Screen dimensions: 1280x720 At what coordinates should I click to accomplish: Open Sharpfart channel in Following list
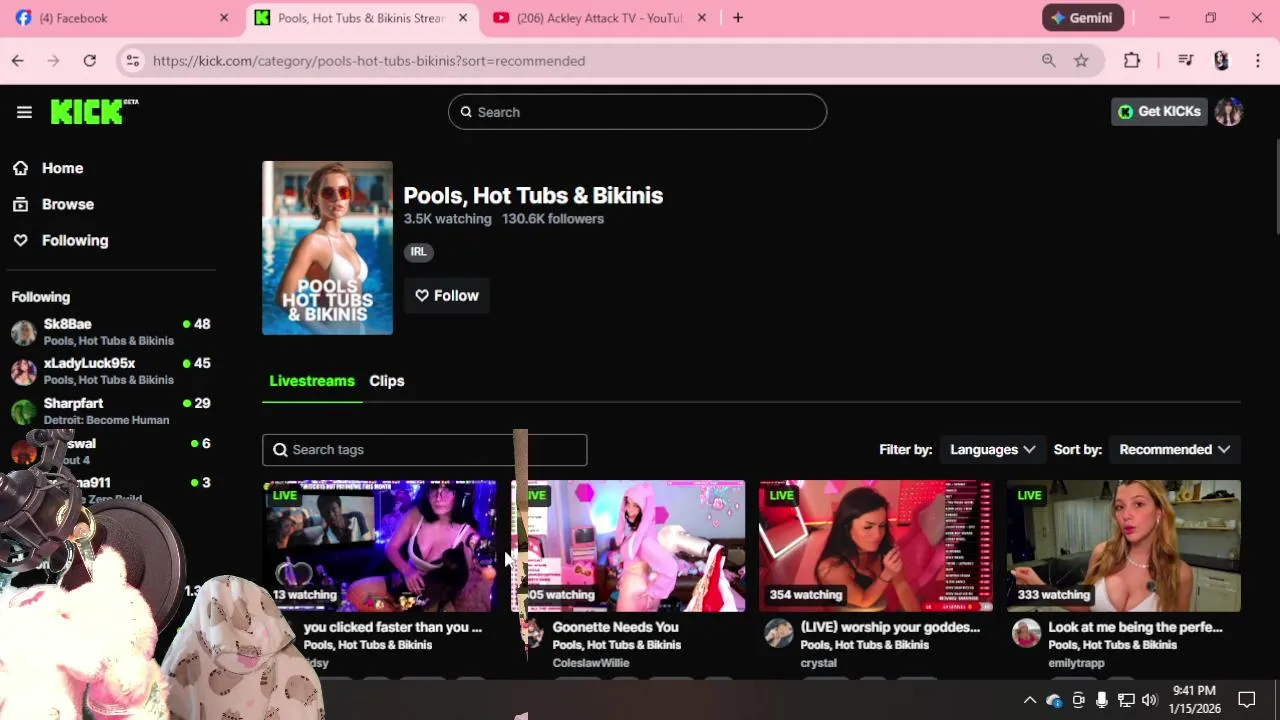[x=111, y=411]
